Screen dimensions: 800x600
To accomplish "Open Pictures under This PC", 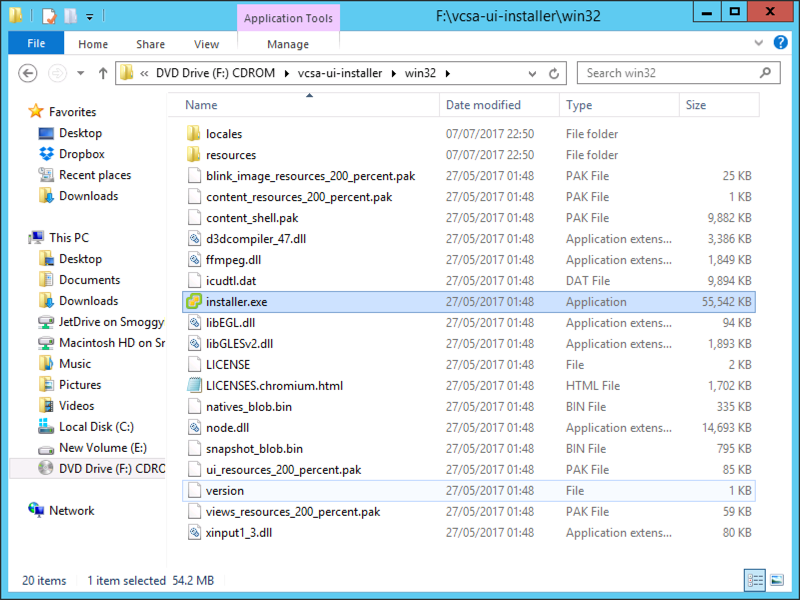I will pyautogui.click(x=80, y=384).
